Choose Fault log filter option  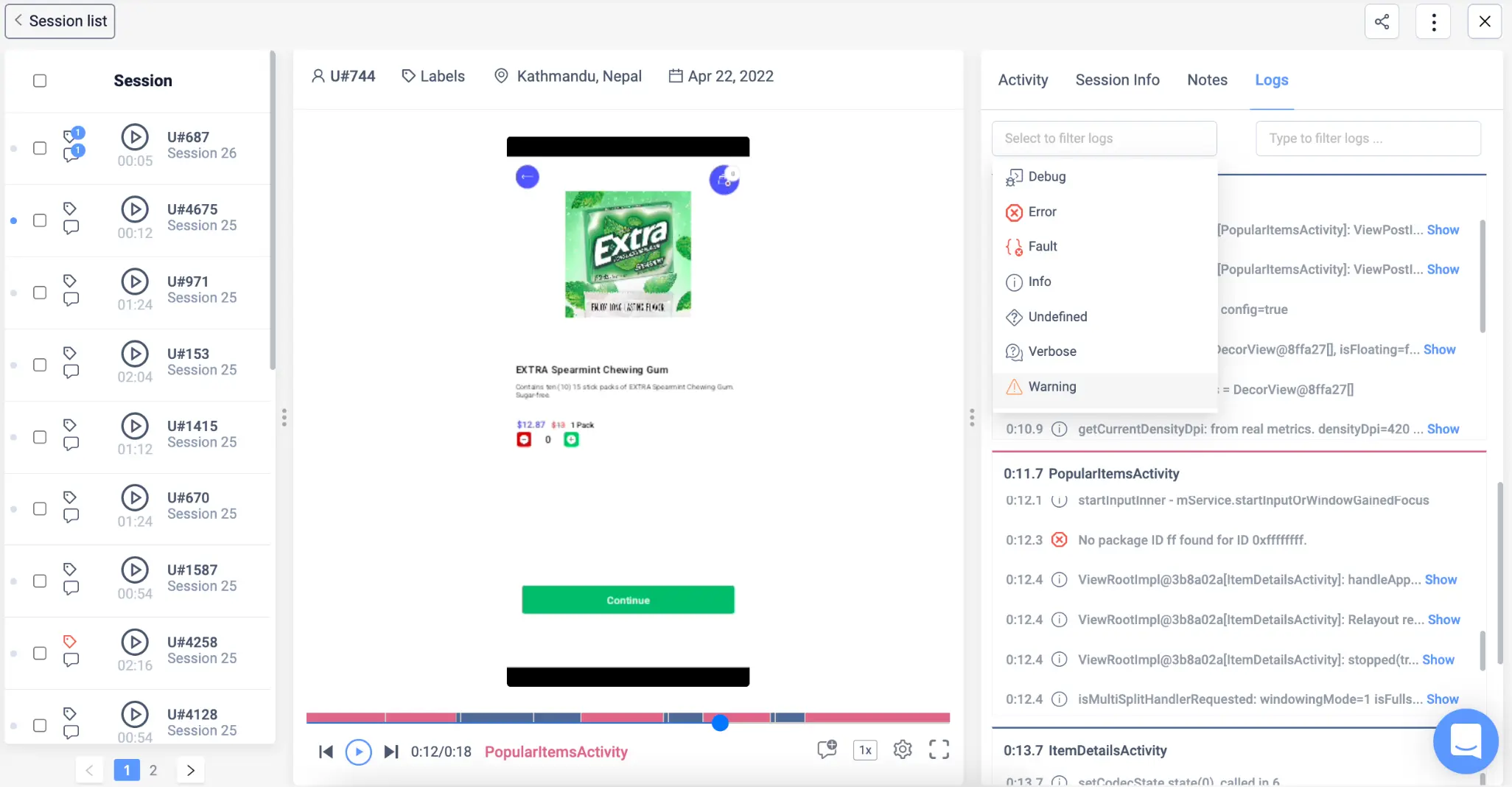click(x=1105, y=247)
